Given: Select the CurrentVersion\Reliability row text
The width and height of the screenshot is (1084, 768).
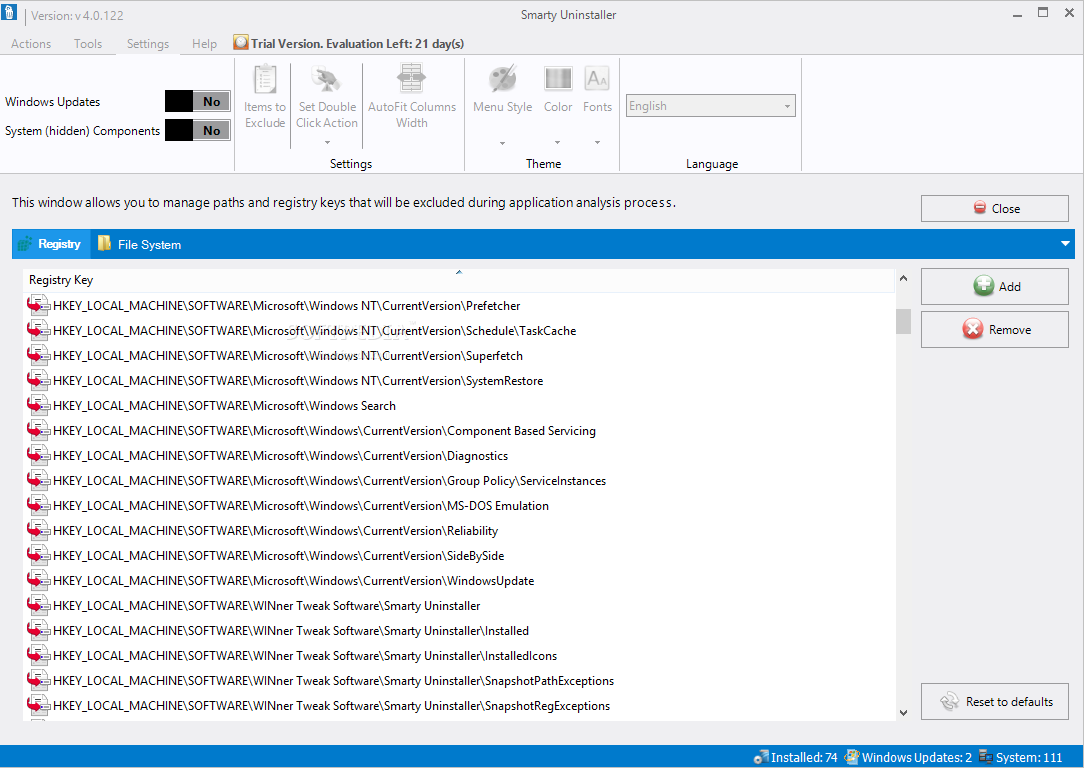Looking at the screenshot, I should (275, 531).
